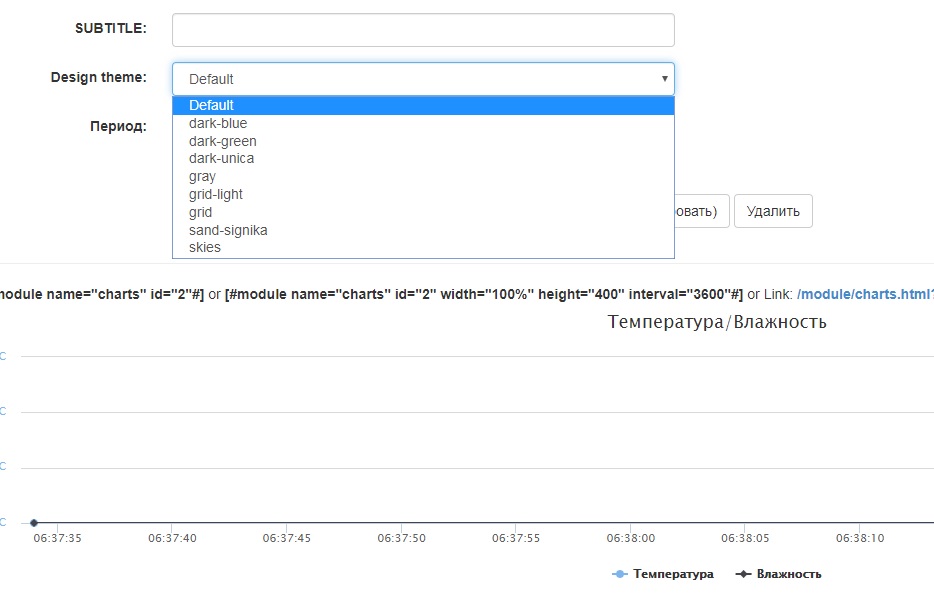The image size is (934, 608).
Task: Choose the dark-blue theme option
Action: (218, 123)
